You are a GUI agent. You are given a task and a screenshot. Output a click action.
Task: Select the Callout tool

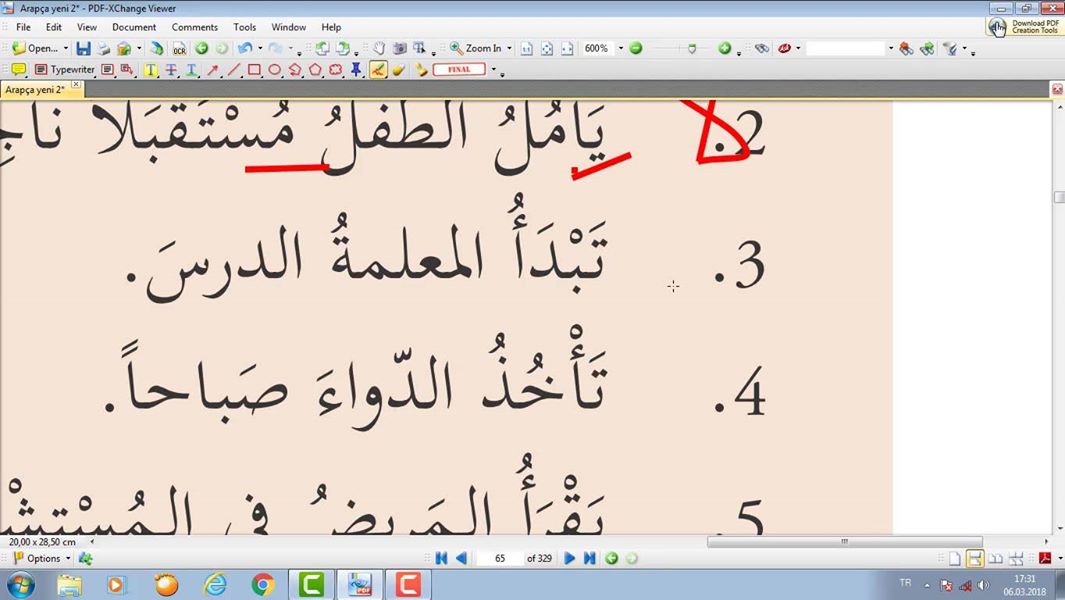click(127, 69)
